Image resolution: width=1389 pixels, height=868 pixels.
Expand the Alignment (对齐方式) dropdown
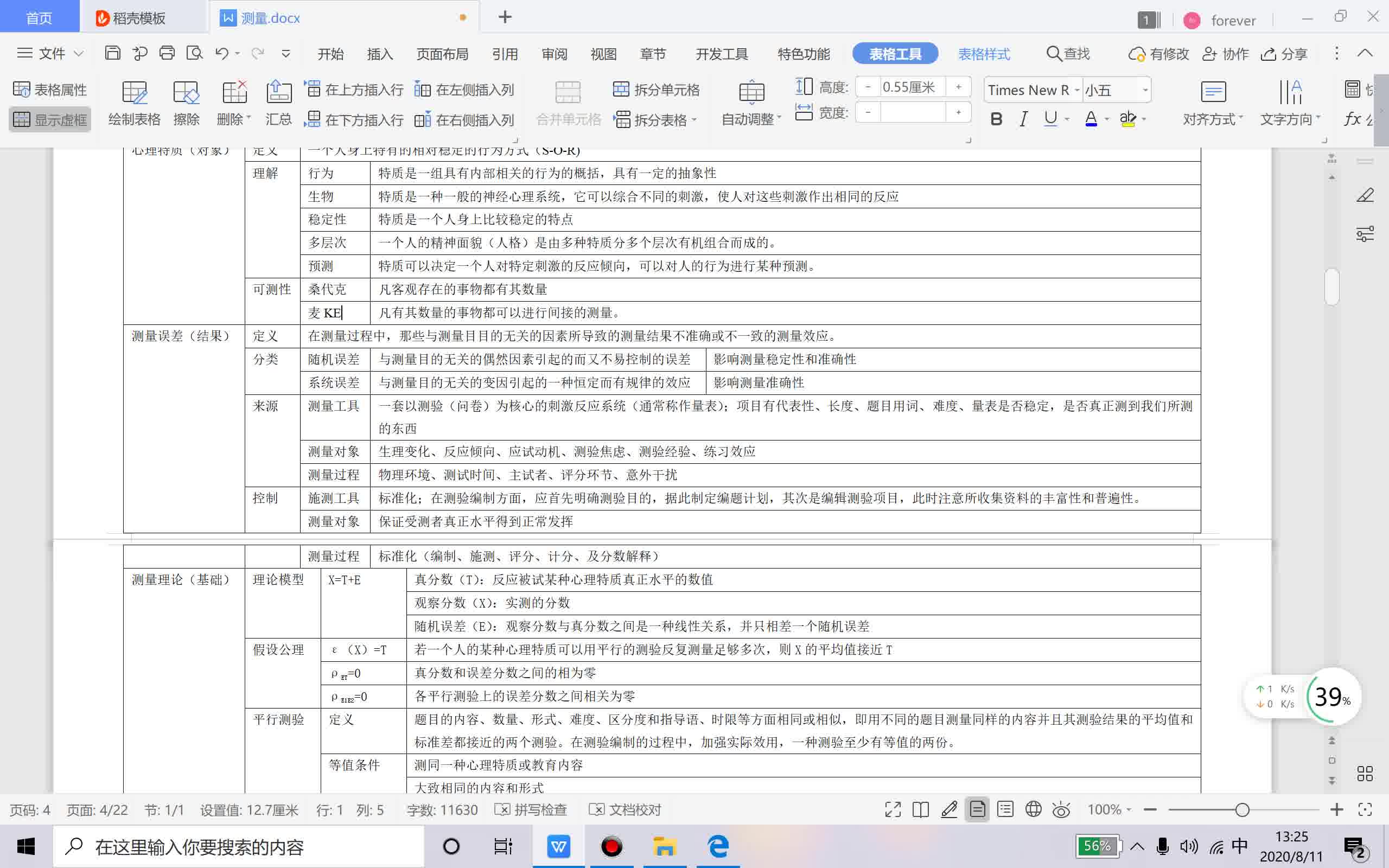pos(1241,118)
